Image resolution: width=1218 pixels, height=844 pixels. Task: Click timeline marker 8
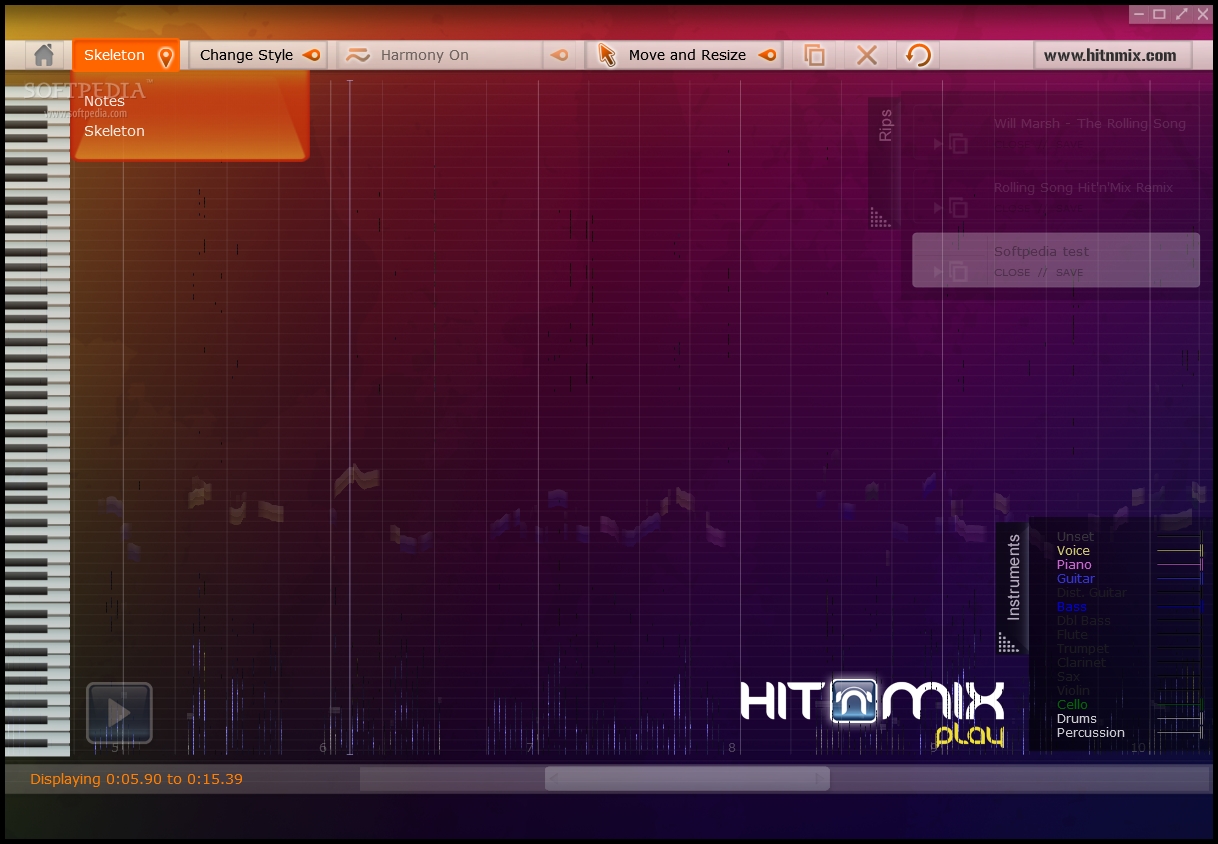732,748
